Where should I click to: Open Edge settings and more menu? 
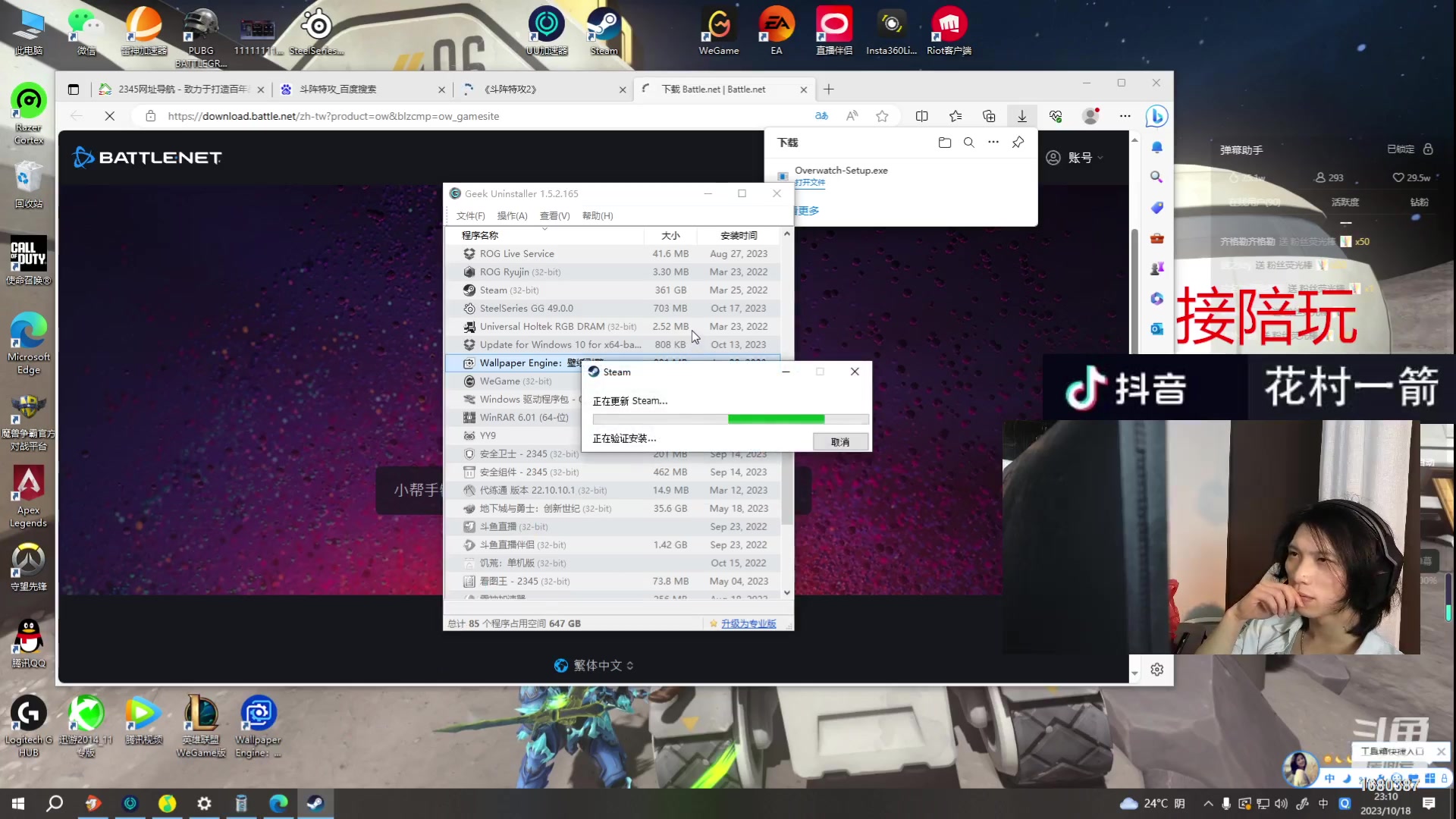click(1125, 116)
